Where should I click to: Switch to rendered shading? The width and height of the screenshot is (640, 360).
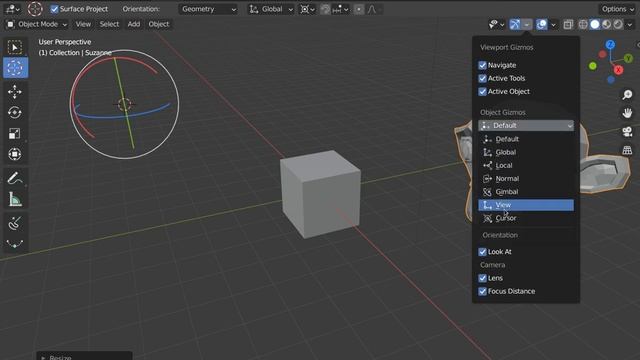click(618, 24)
